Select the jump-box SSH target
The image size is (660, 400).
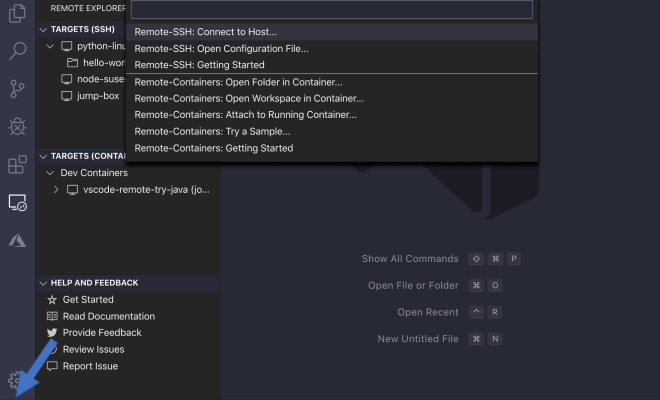coord(98,96)
